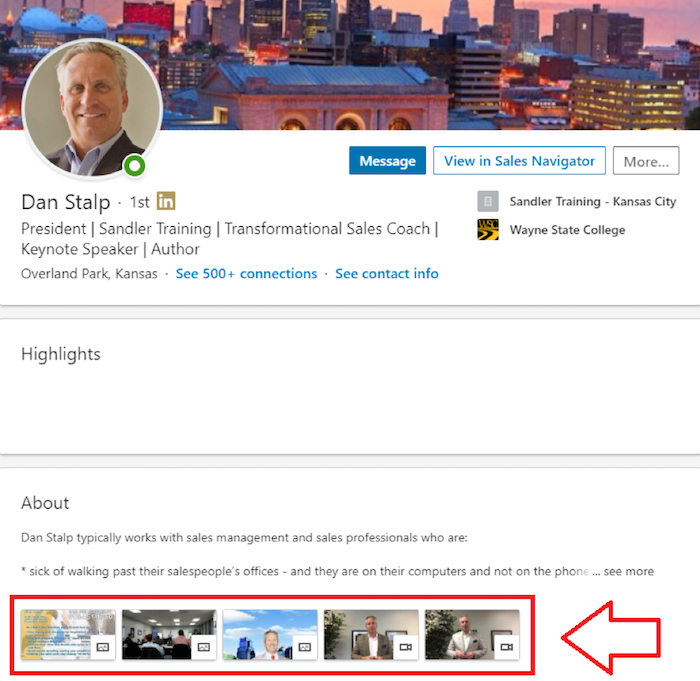Click the Wayne State College logo icon
700x681 pixels.
coord(488,230)
